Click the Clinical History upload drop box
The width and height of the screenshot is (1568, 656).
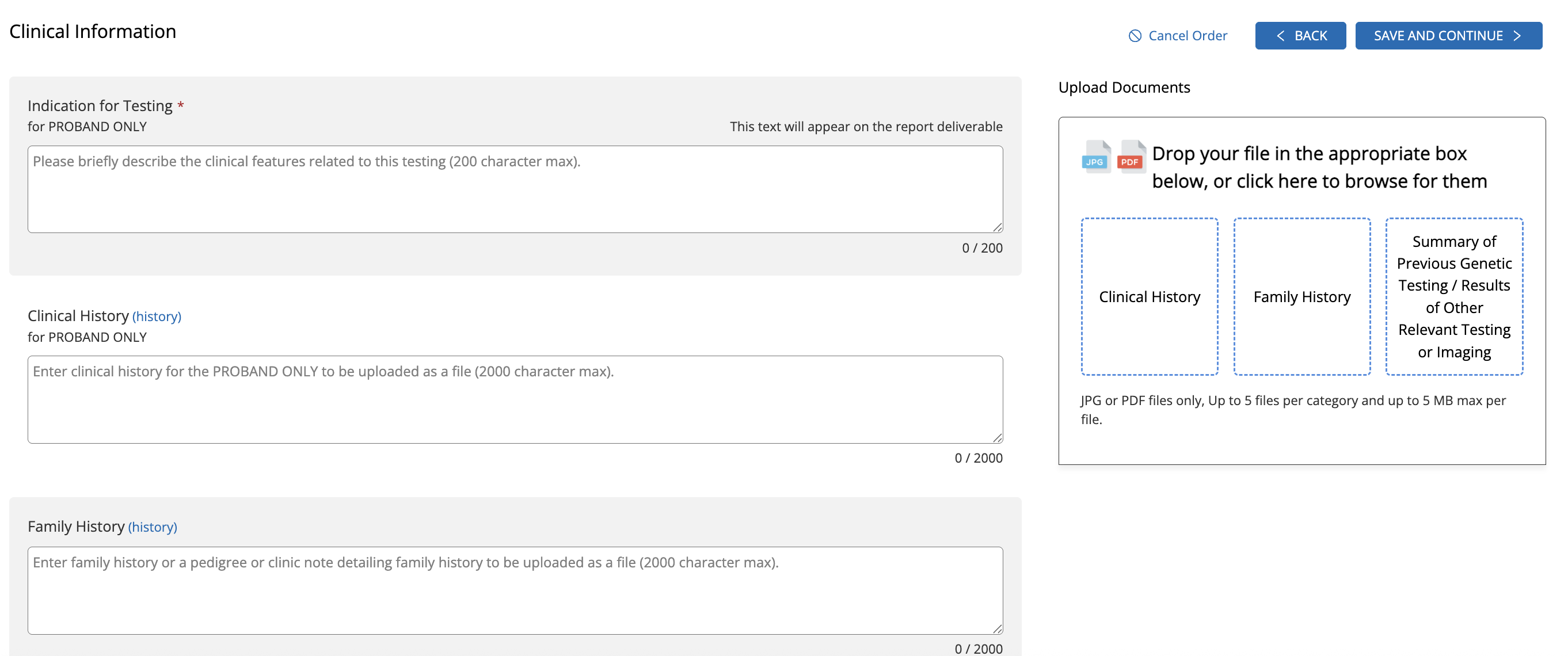(1149, 297)
